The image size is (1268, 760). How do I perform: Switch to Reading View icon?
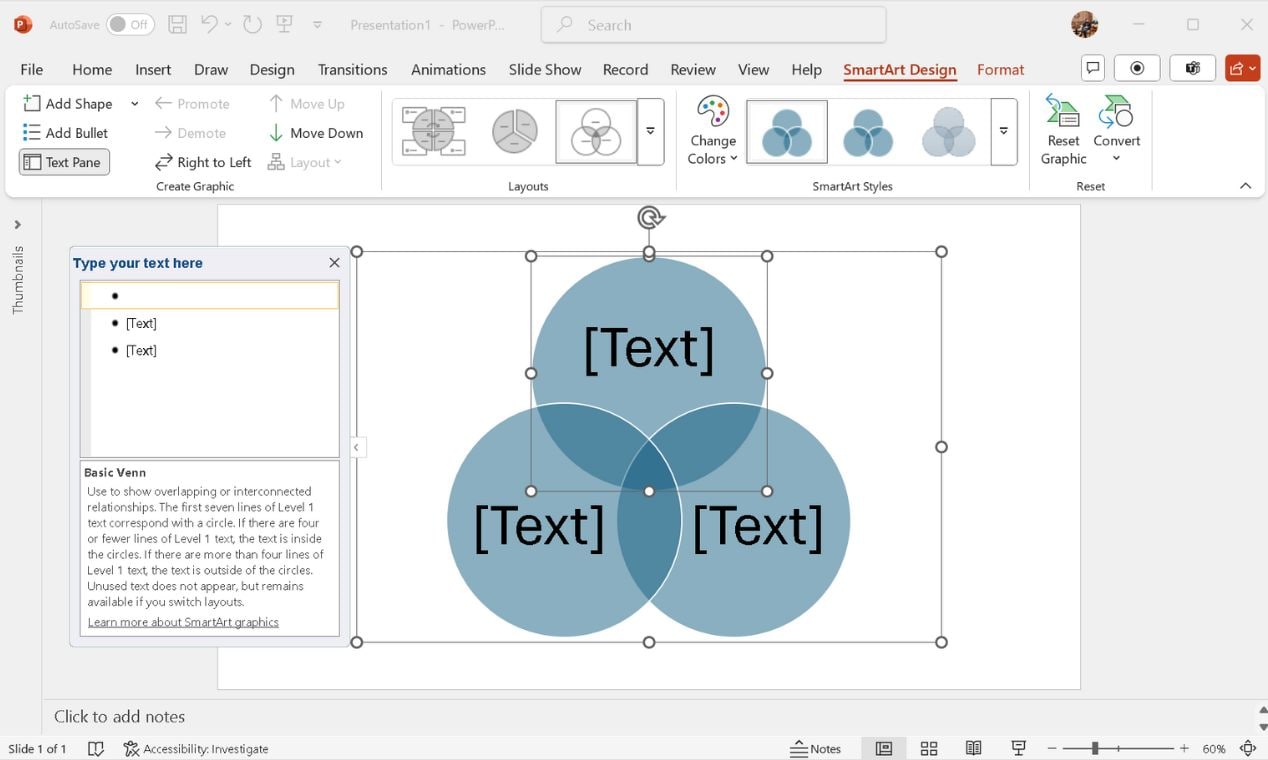pos(973,748)
